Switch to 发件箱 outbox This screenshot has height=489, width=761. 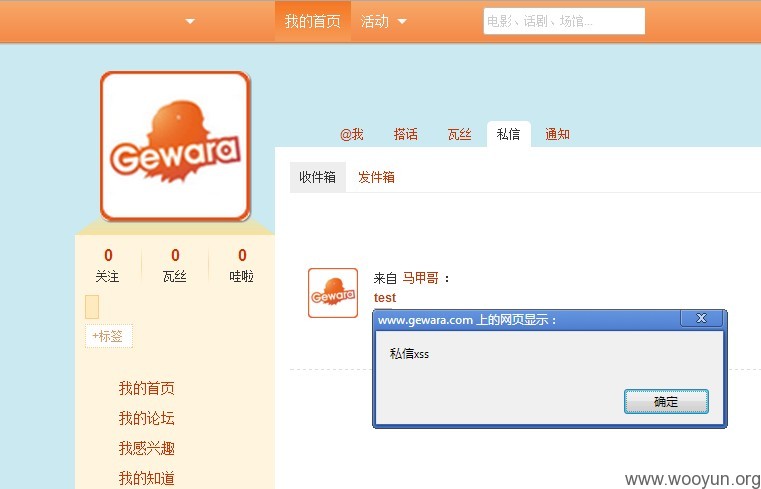pyautogui.click(x=376, y=177)
